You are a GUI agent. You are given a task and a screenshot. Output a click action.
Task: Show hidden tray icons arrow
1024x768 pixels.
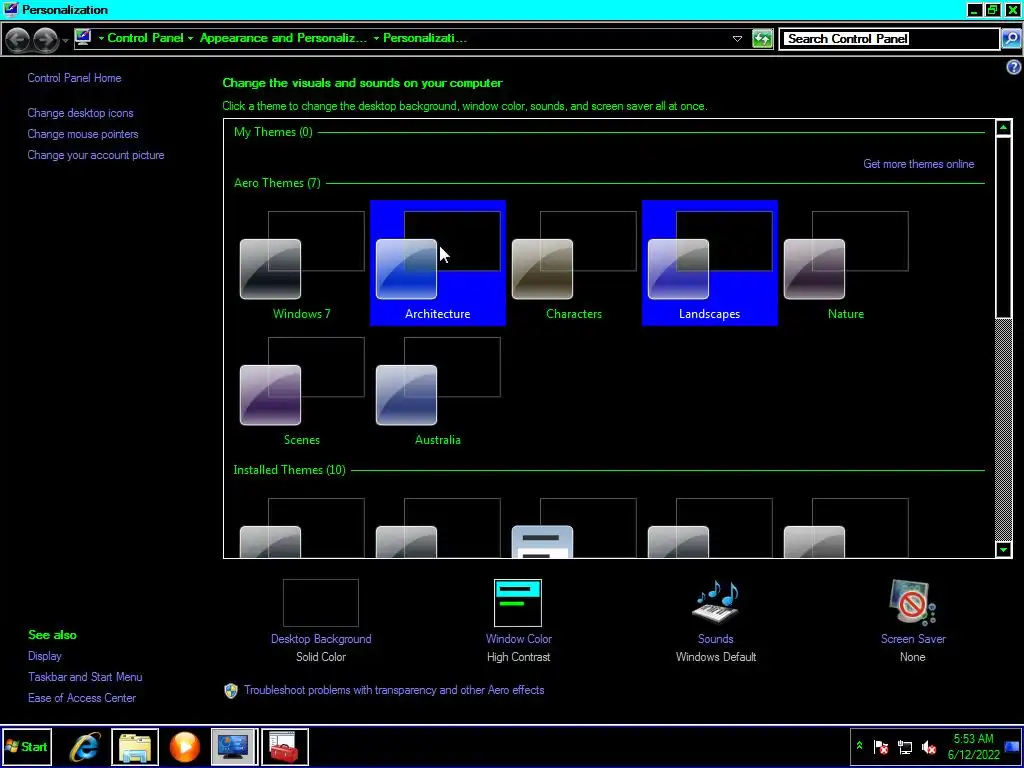click(859, 746)
